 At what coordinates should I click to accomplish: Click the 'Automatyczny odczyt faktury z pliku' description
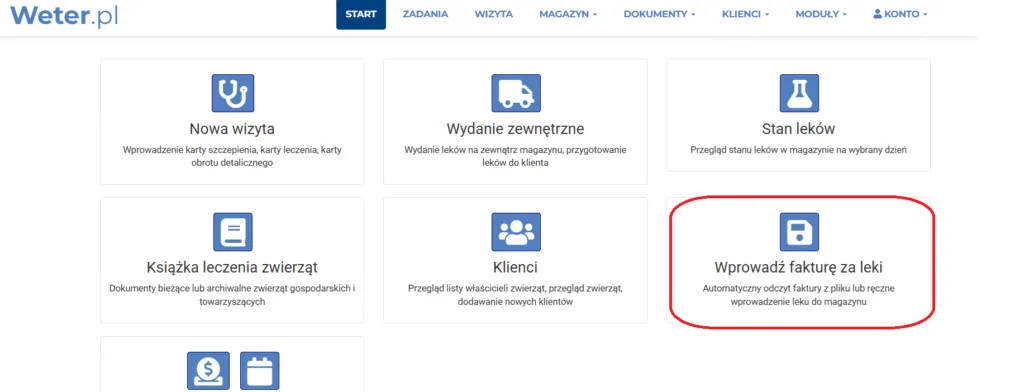pos(798,295)
